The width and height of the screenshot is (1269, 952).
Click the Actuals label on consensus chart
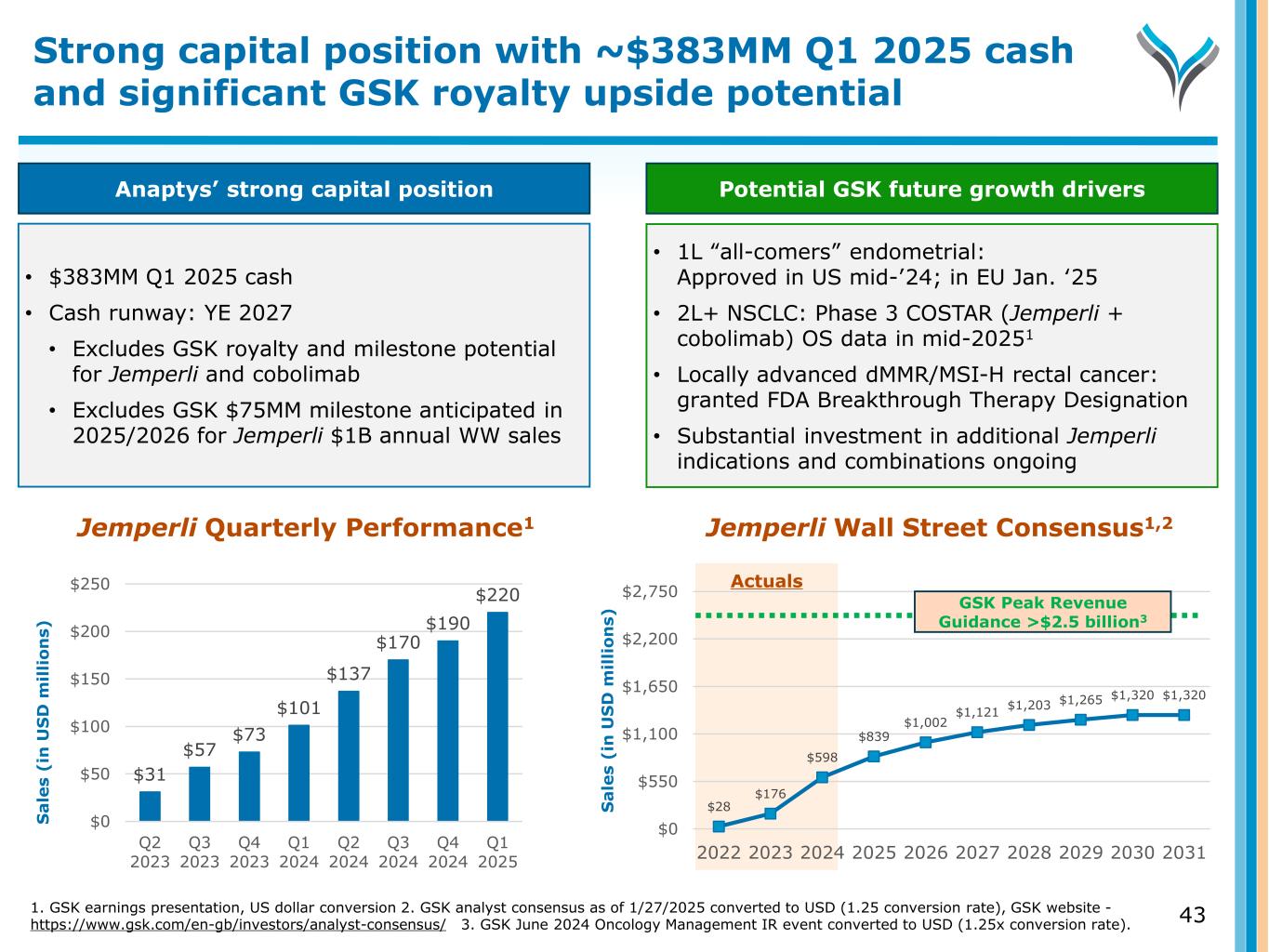click(x=766, y=582)
